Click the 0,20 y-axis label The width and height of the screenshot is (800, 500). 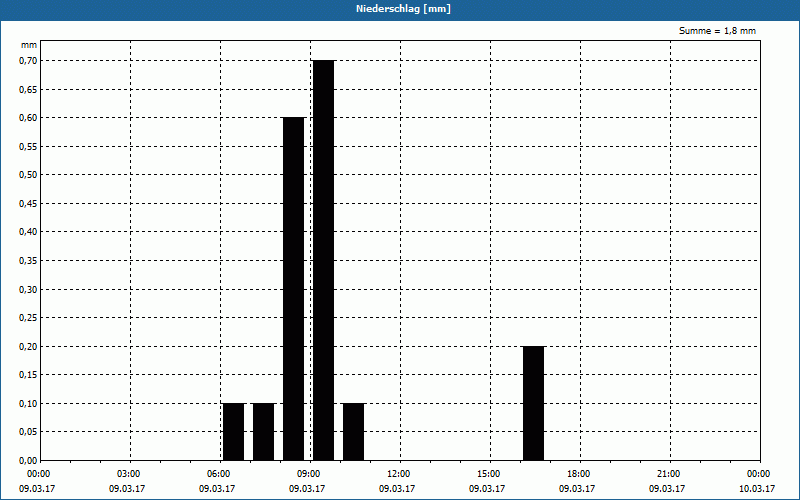pyautogui.click(x=28, y=346)
